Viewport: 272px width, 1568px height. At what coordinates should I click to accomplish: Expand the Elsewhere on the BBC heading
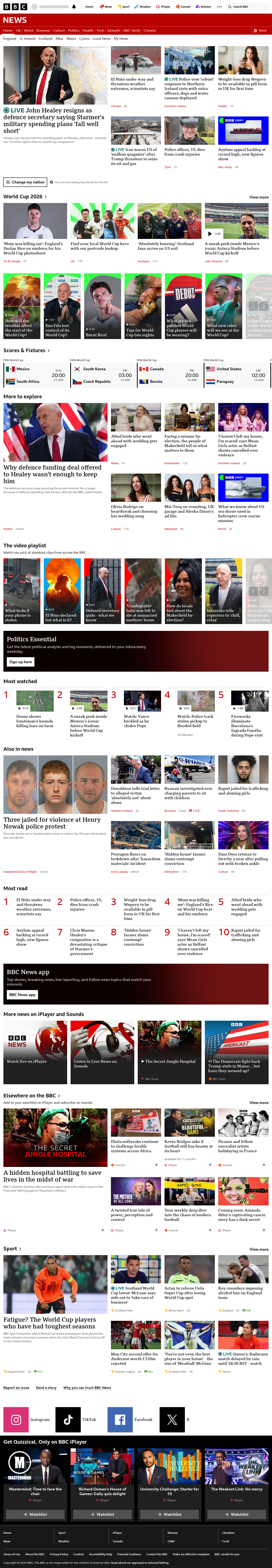32,1096
